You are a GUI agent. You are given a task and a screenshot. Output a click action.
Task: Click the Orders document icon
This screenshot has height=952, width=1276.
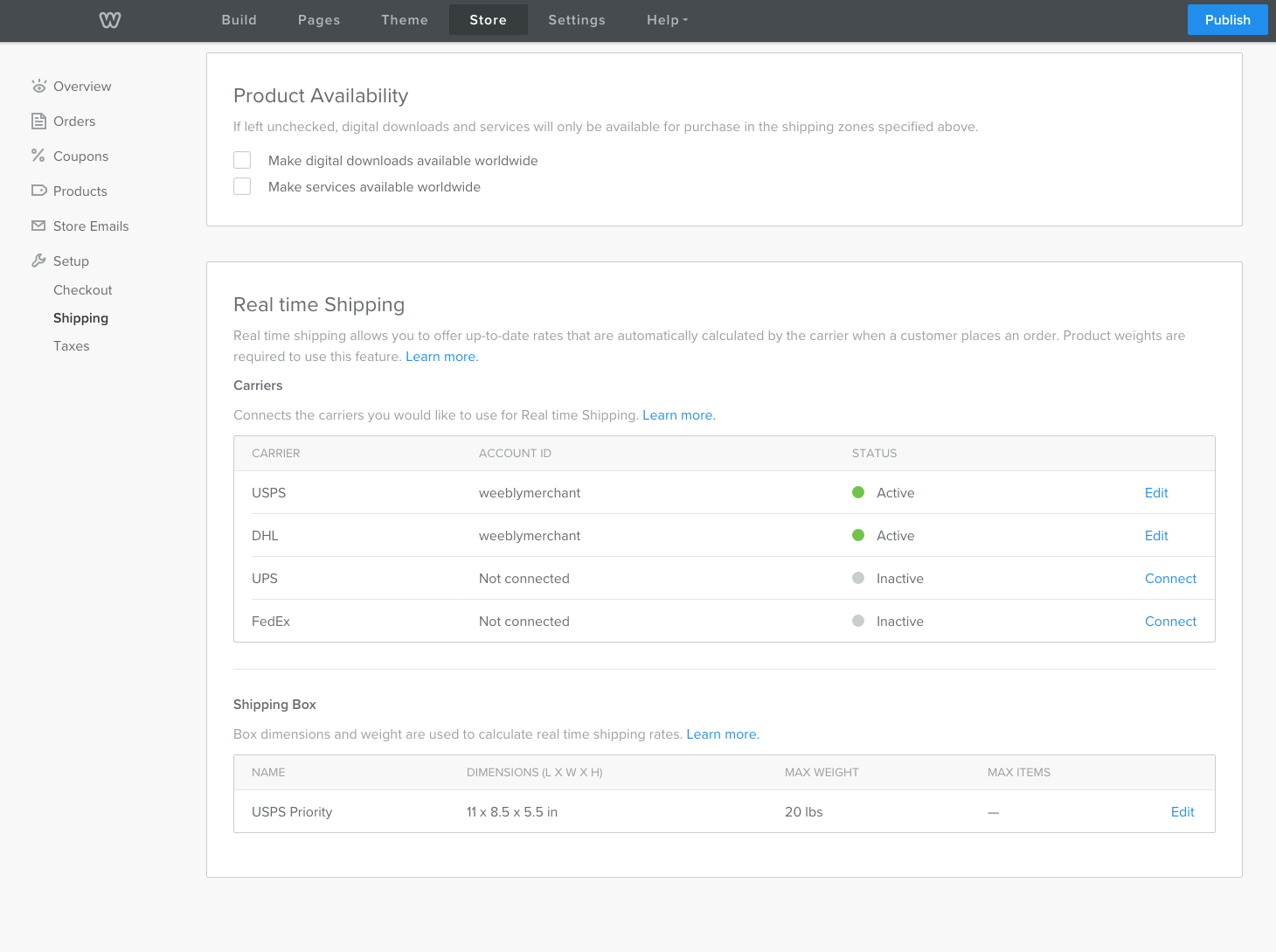tap(38, 121)
